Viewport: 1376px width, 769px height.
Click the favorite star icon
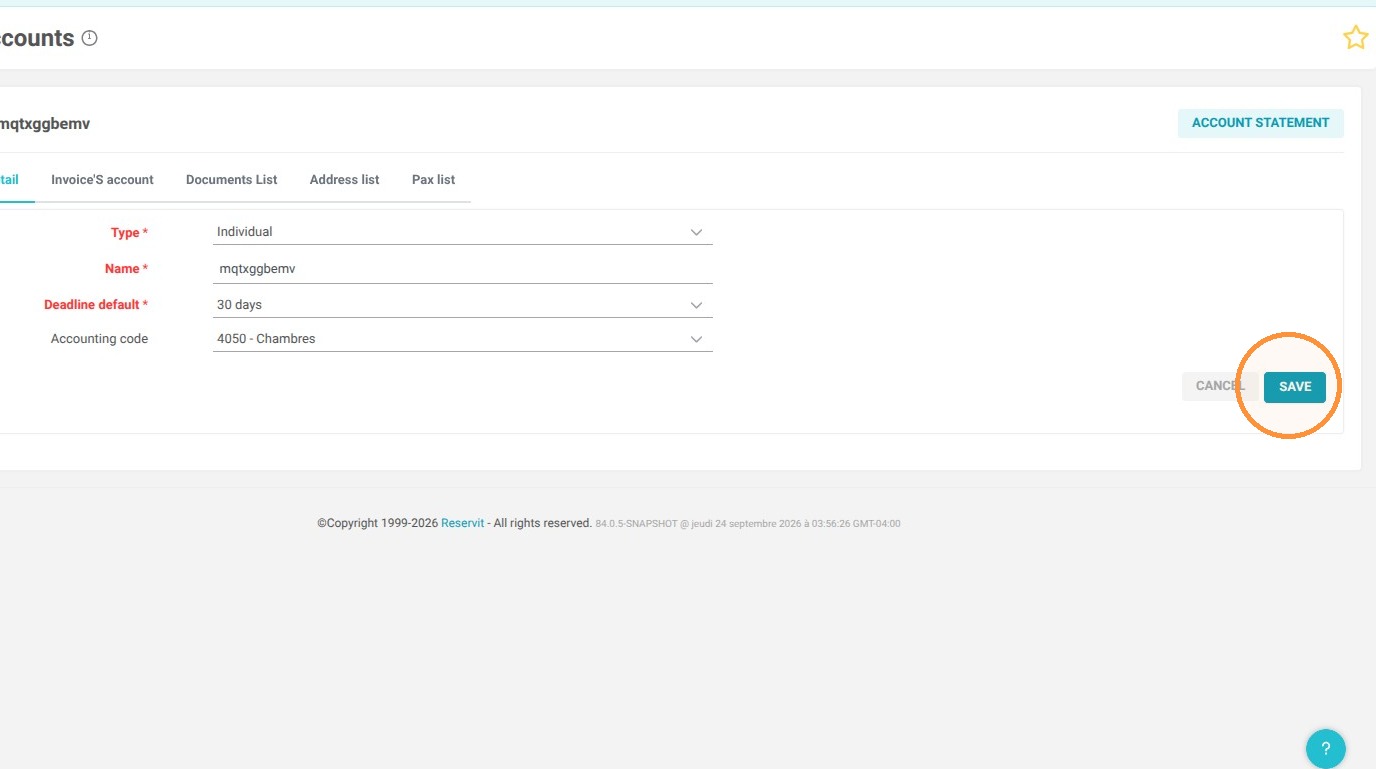coord(1355,38)
